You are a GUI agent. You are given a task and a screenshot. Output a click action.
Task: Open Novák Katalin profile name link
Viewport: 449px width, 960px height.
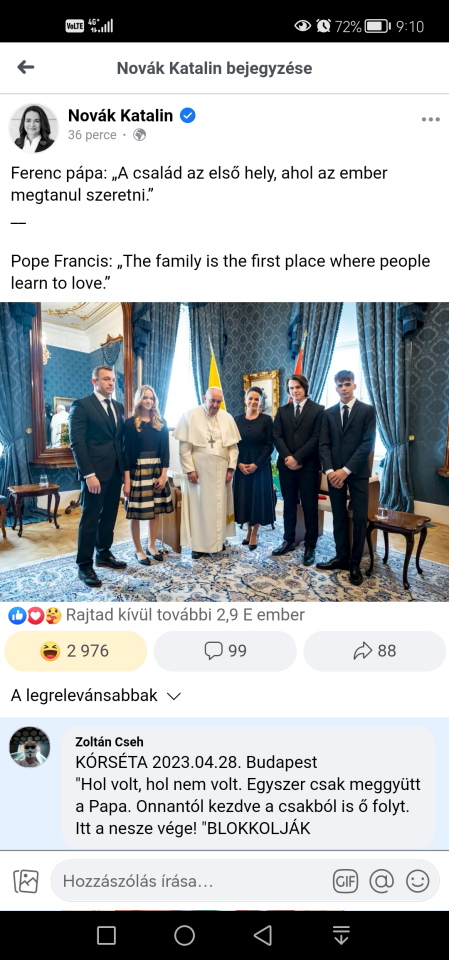point(121,115)
